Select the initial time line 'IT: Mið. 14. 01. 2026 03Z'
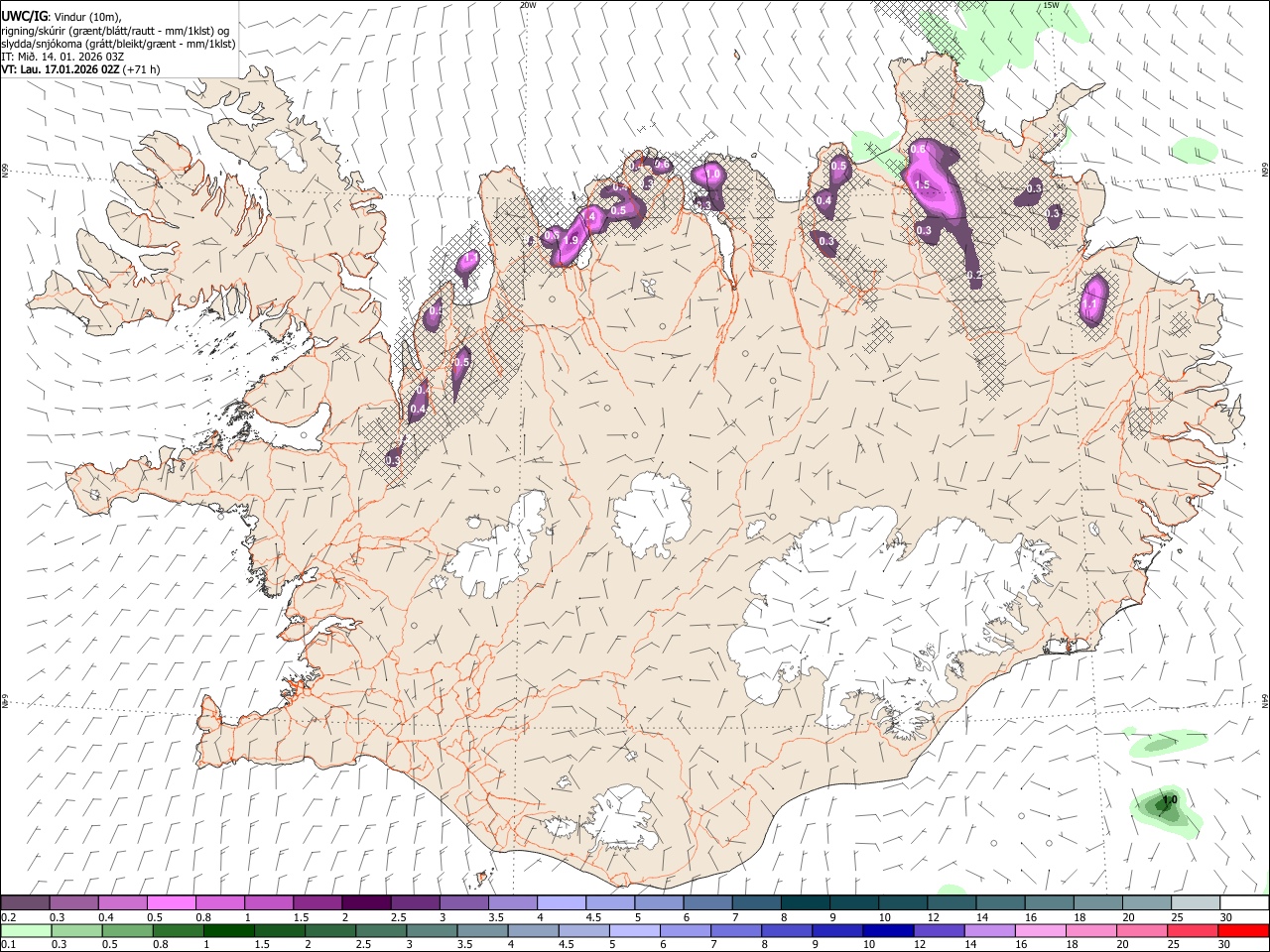1270x952 pixels. pos(63,57)
